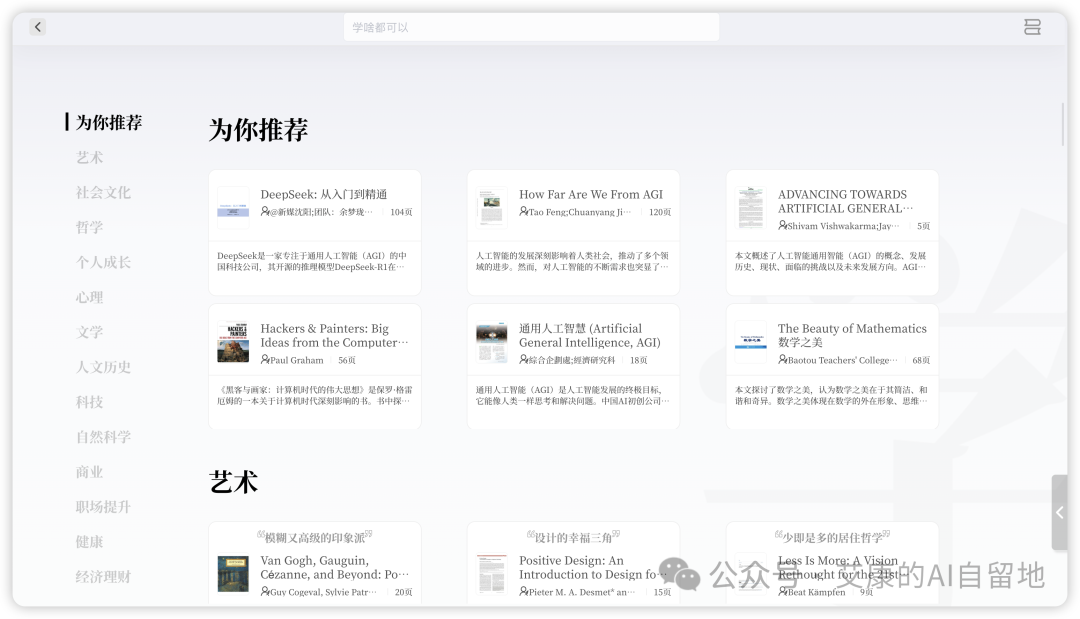Click the How Far Are We From AGI cover

point(492,206)
